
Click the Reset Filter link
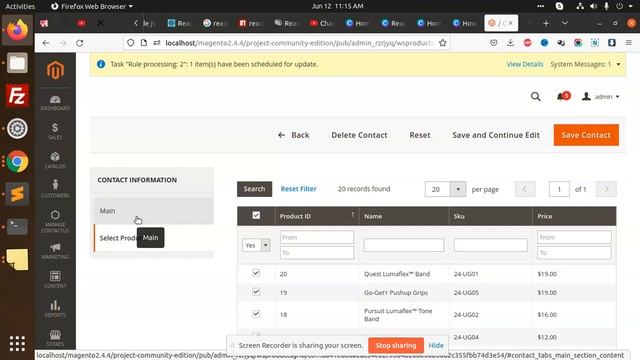point(298,189)
